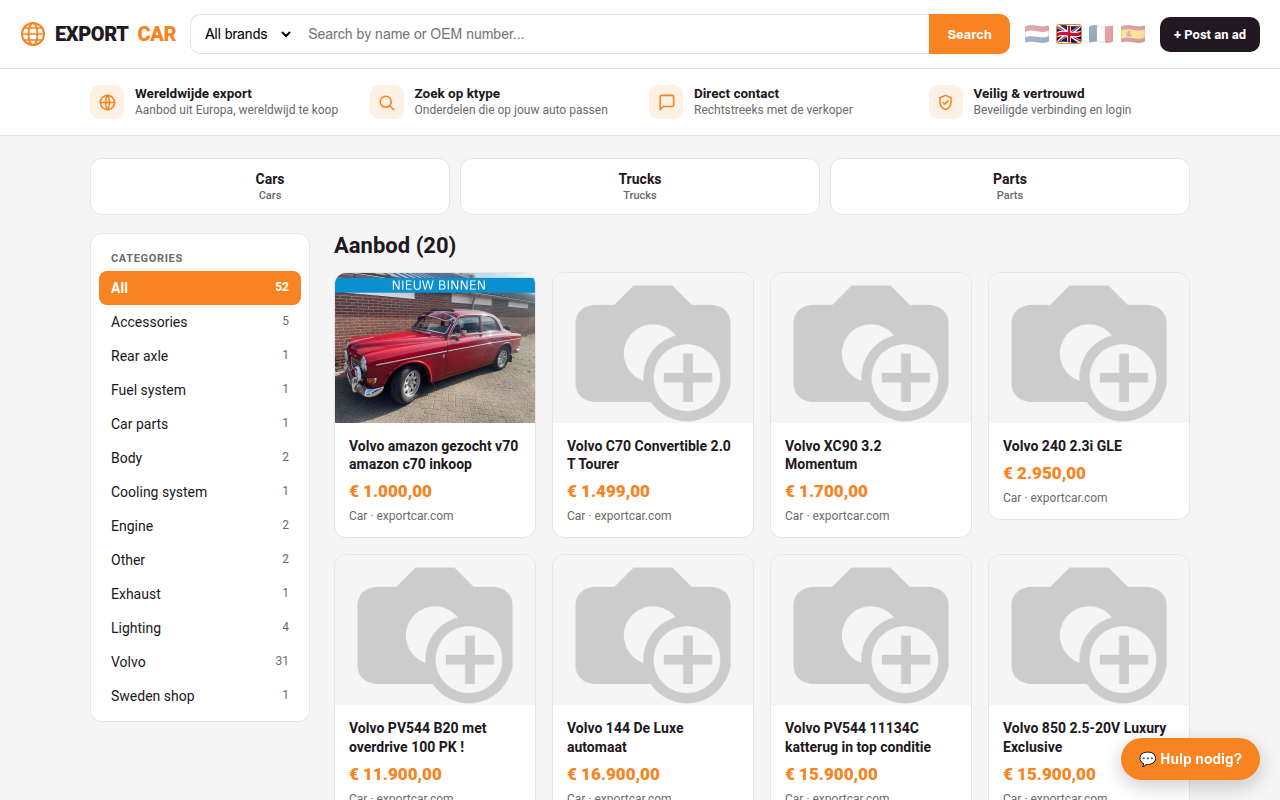Screen dimensions: 1280x800
Task: Select the UK flag for English
Action: tap(1069, 34)
